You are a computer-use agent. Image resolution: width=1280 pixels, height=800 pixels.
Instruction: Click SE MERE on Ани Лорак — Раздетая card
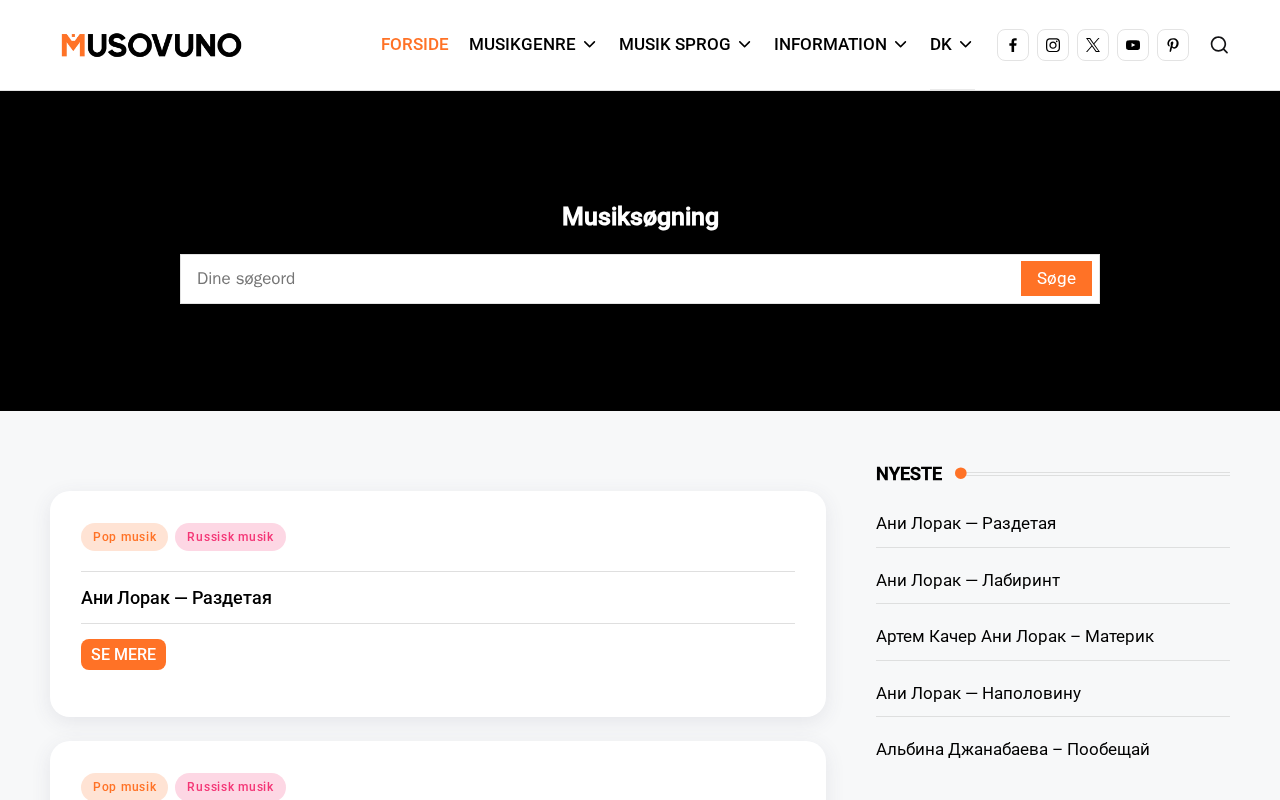[x=123, y=655]
